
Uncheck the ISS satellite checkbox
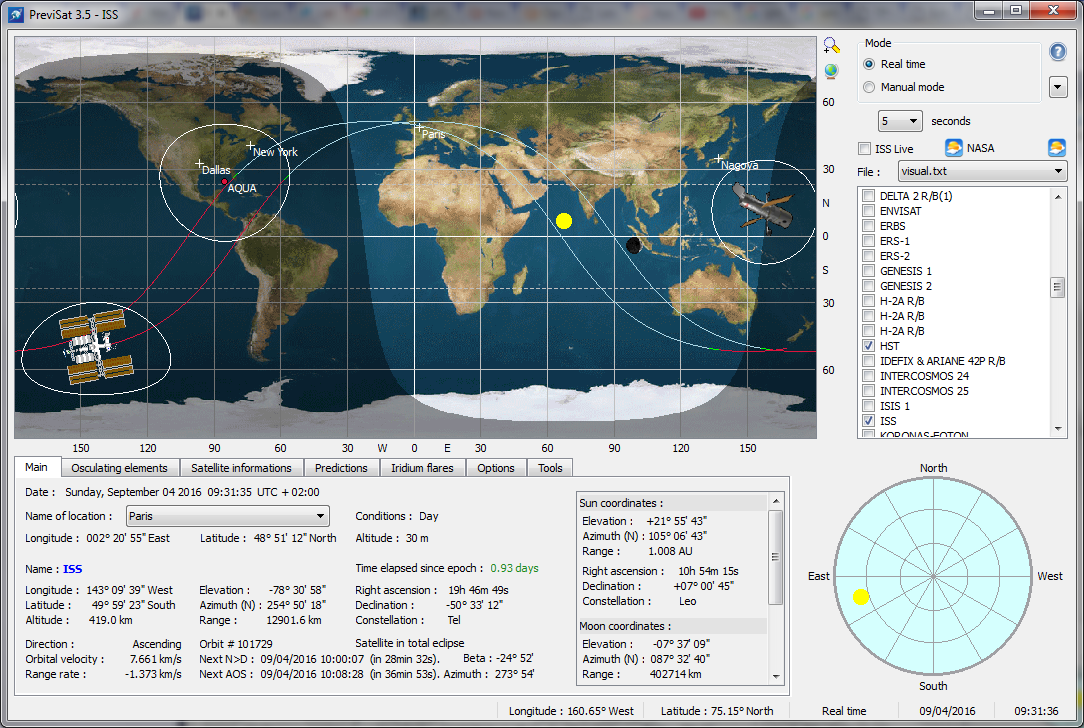point(869,420)
